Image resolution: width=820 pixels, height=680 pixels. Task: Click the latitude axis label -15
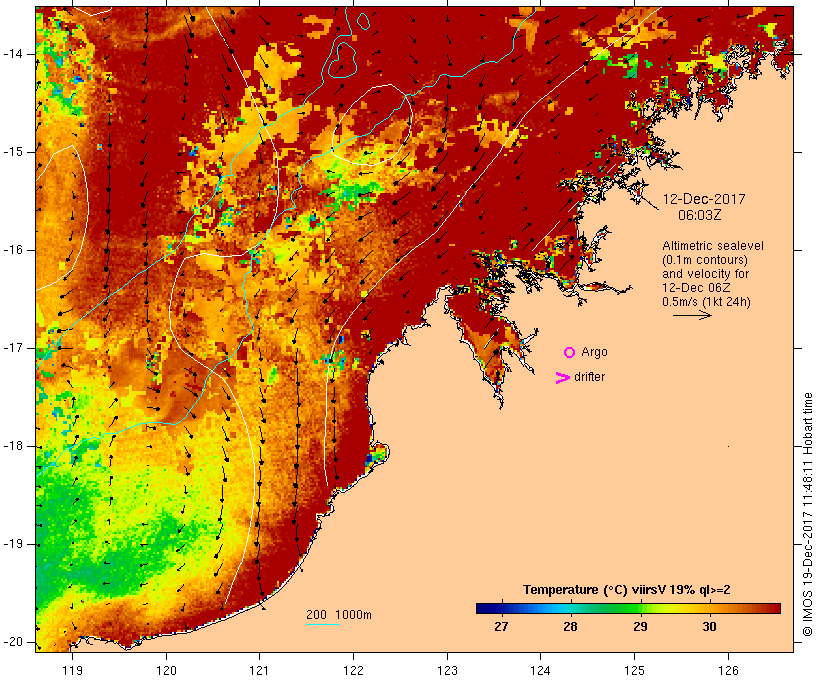tap(13, 152)
